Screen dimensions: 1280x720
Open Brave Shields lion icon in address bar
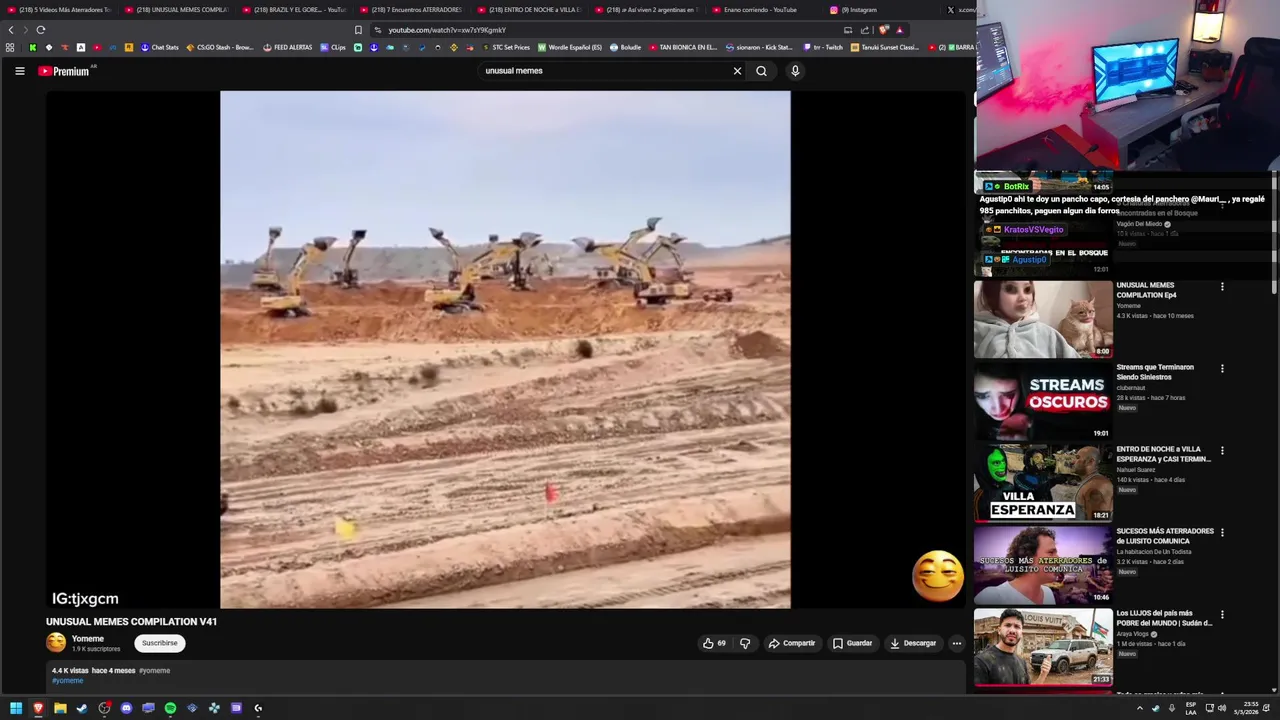tap(883, 30)
